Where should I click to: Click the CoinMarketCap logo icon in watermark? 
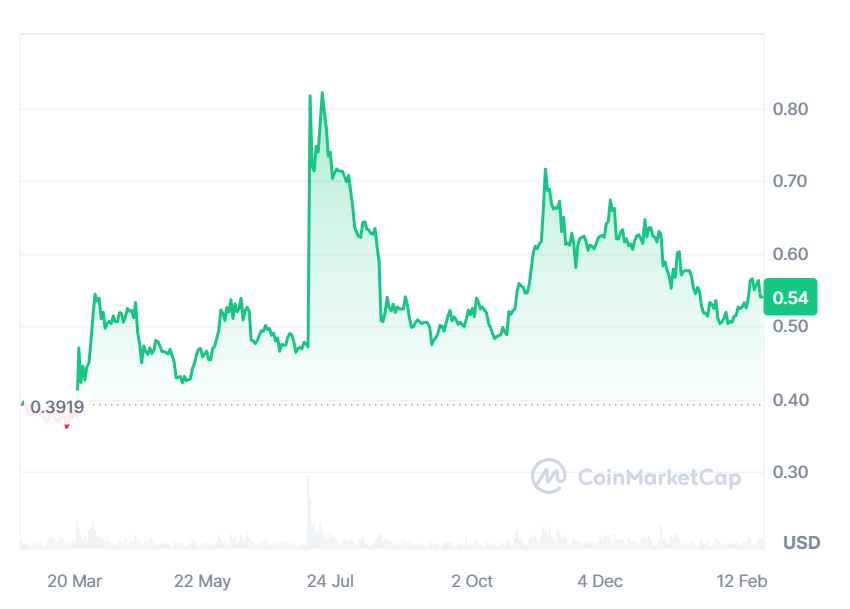549,477
